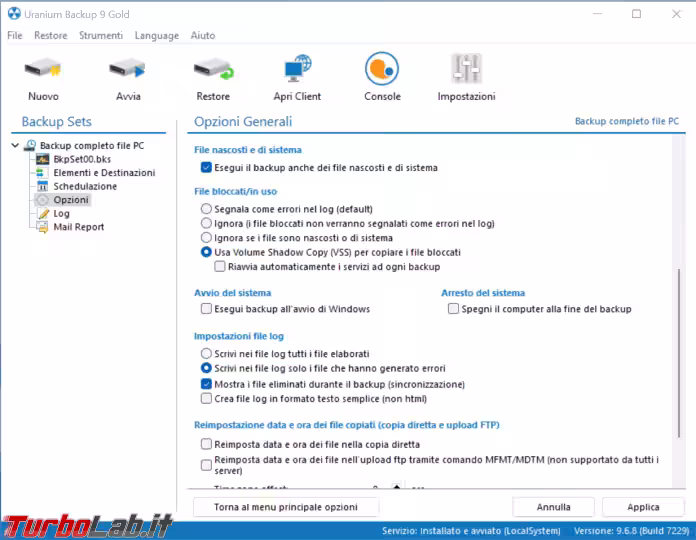This screenshot has width=696, height=540.
Task: Click the Elementi e Destinazioni icon
Action: [x=41, y=173]
